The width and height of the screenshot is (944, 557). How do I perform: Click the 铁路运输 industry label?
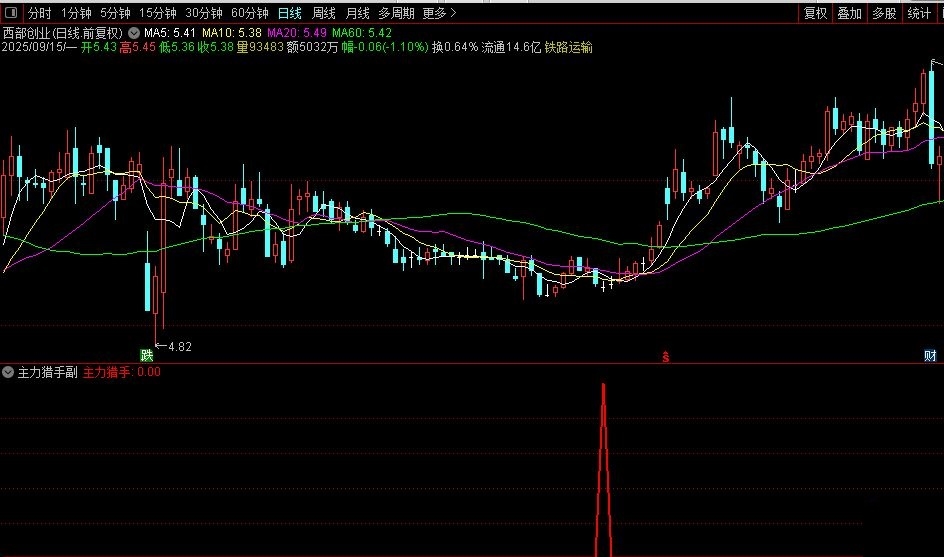568,48
